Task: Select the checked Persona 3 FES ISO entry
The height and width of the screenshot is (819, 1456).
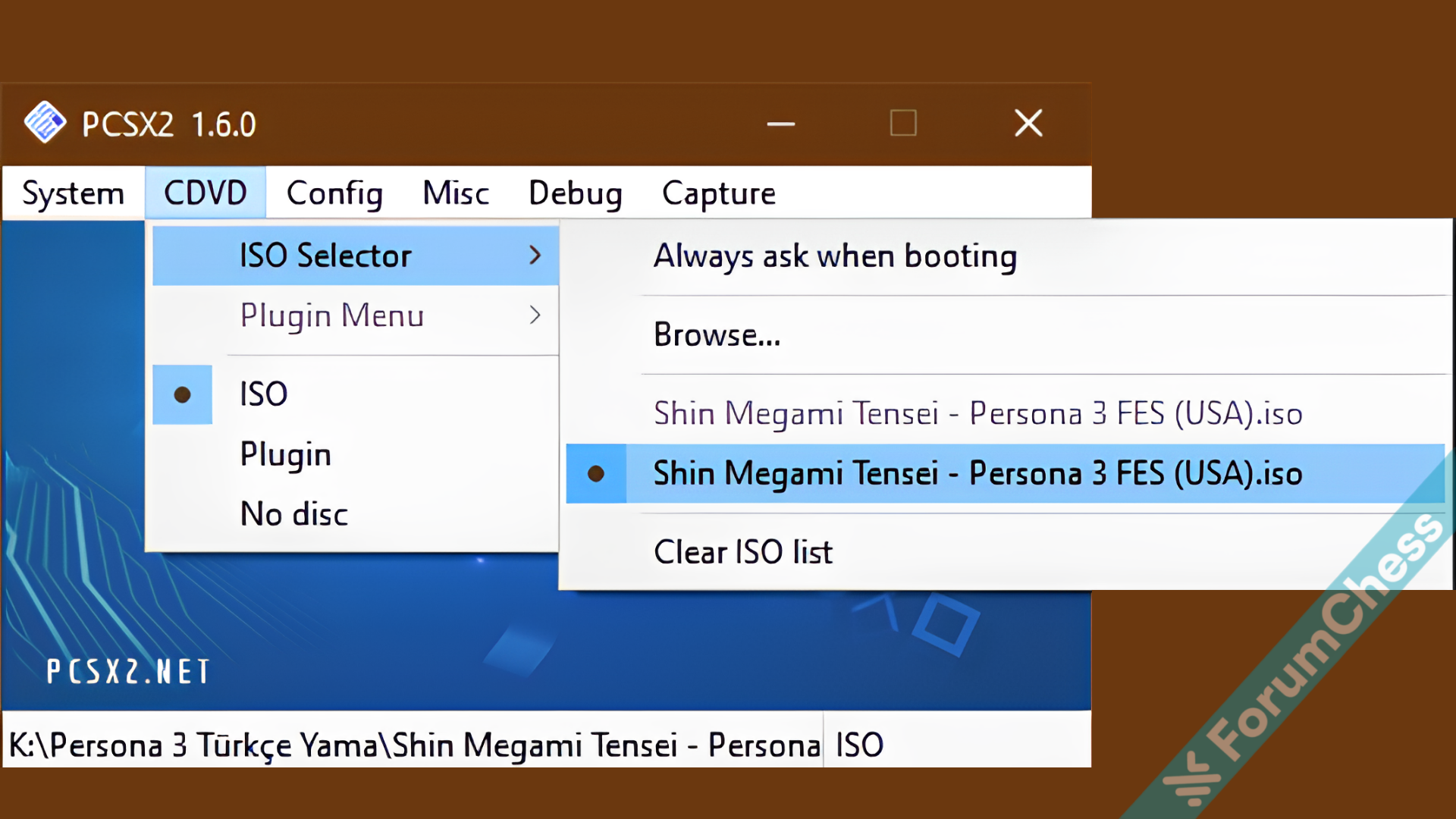Action: click(1006, 473)
